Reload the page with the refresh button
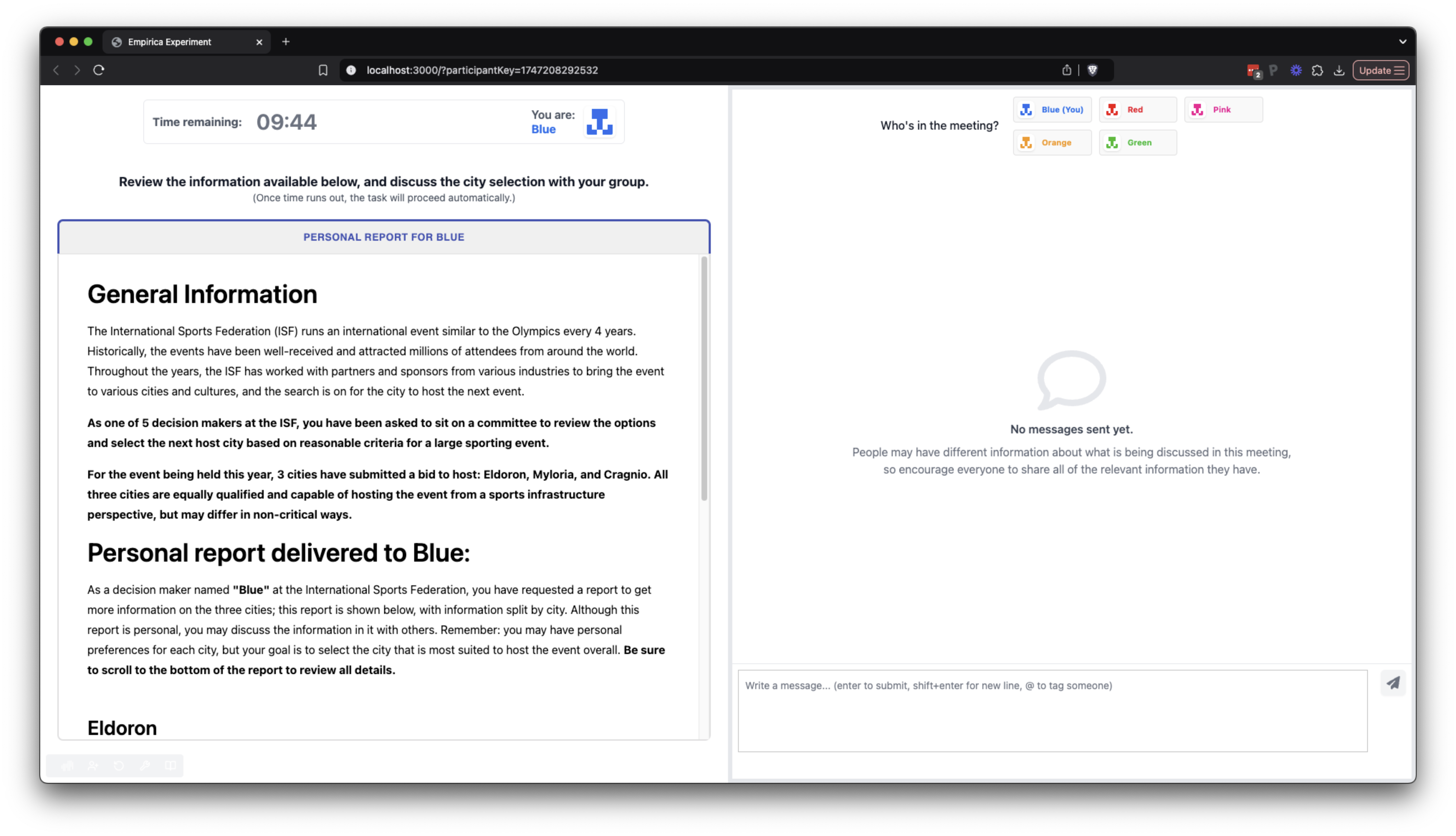This screenshot has width=1456, height=836. [x=99, y=70]
